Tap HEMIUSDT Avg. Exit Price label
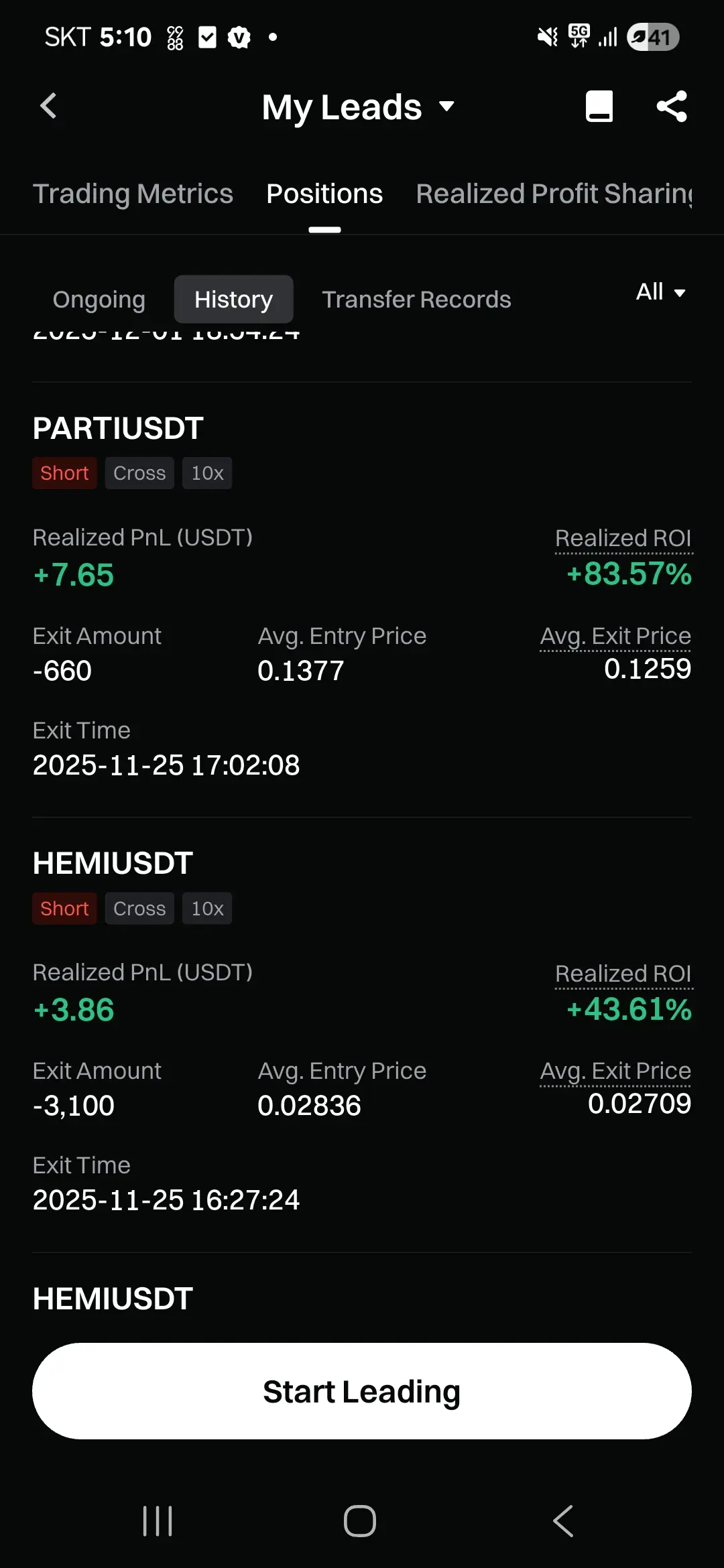Viewport: 724px width, 1568px height. [615, 1071]
